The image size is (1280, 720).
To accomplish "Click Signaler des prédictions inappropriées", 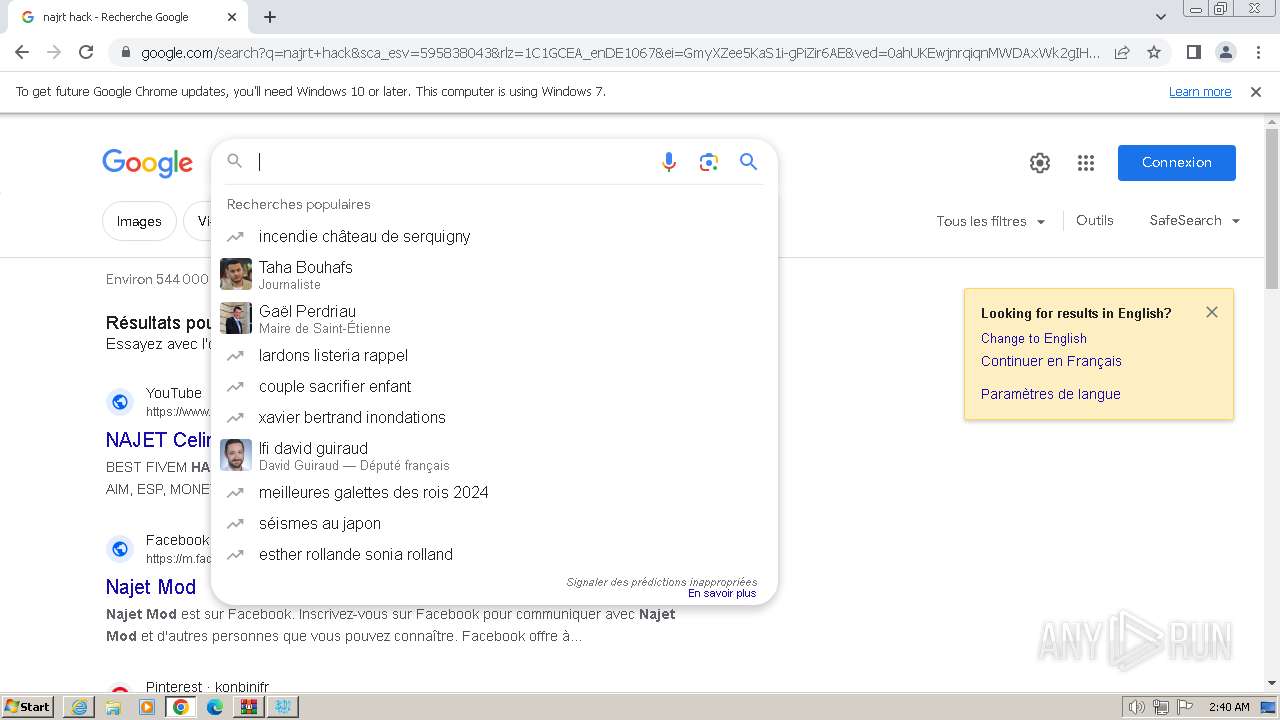I will (x=662, y=582).
